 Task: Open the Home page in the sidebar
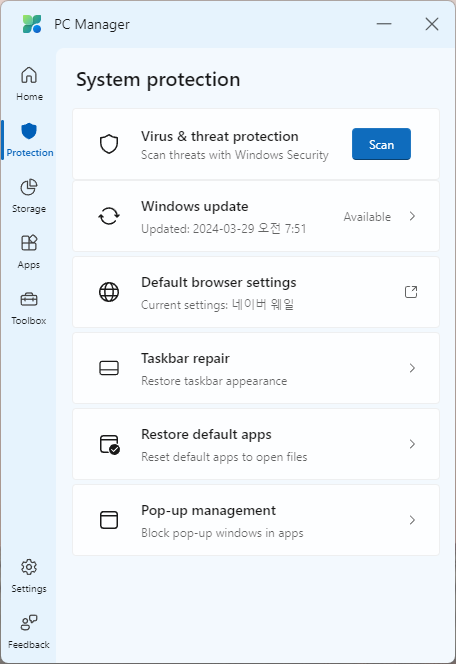(x=29, y=84)
